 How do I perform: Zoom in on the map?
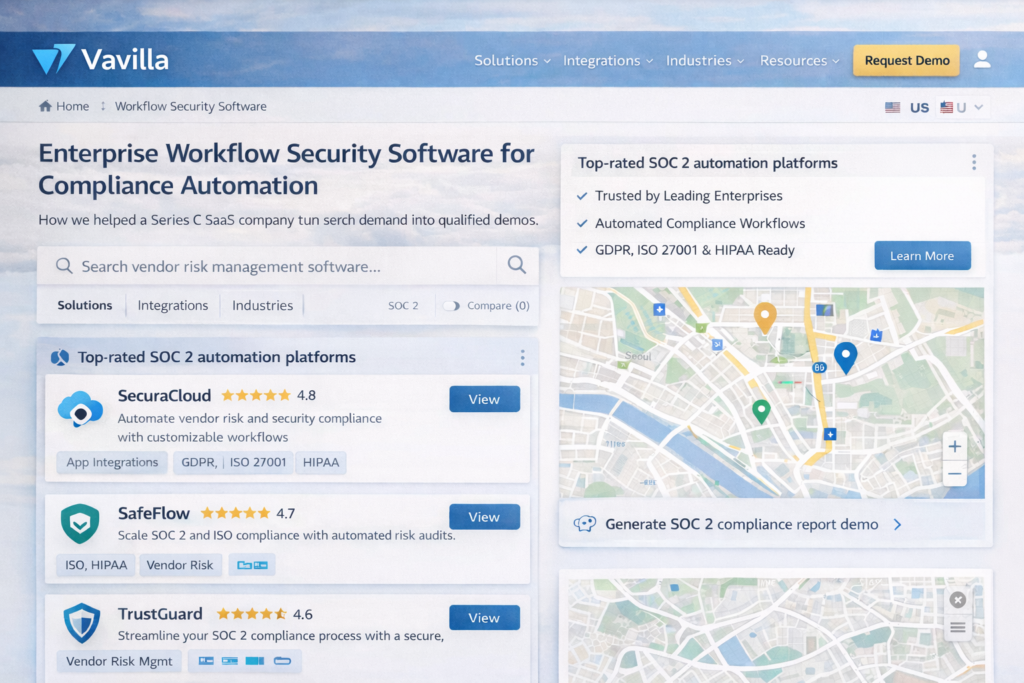(955, 447)
